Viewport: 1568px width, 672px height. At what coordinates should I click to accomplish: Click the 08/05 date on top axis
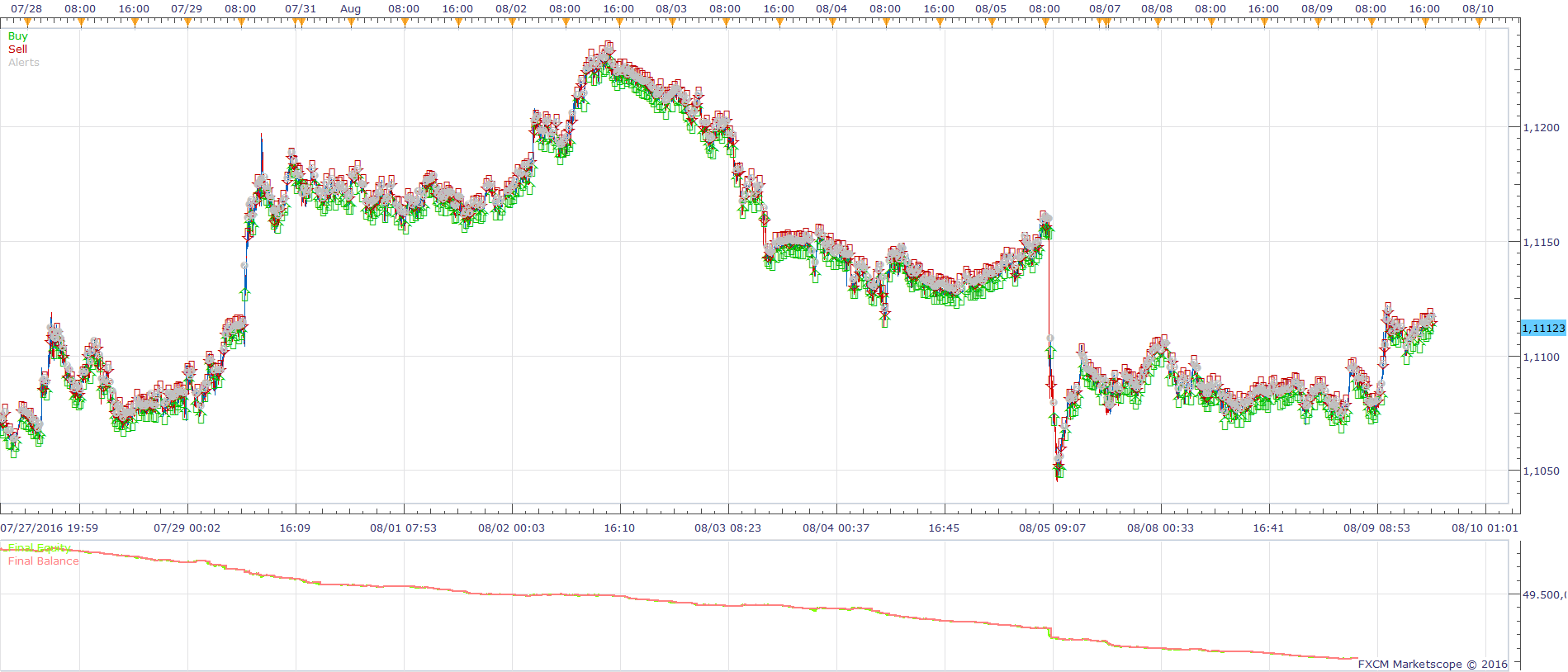(x=991, y=9)
